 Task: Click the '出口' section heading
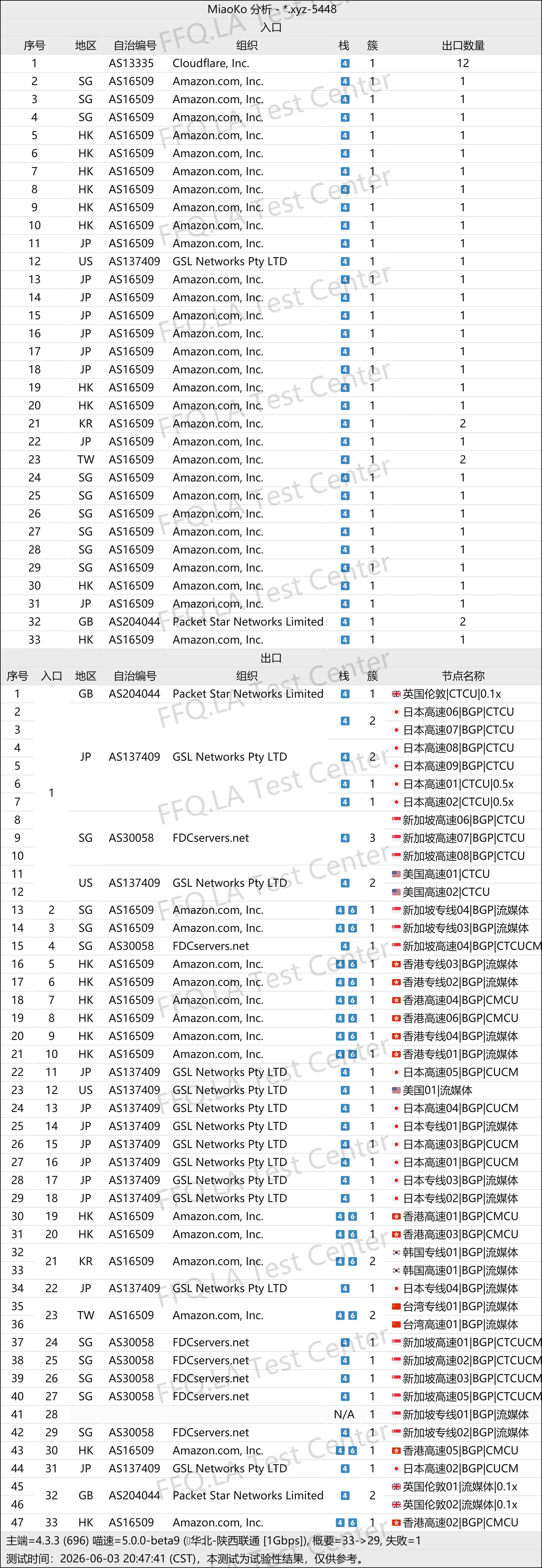pyautogui.click(x=271, y=658)
